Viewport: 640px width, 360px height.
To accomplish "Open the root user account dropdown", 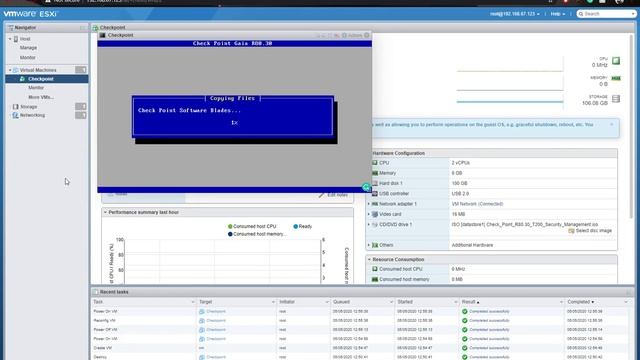I will coord(514,14).
